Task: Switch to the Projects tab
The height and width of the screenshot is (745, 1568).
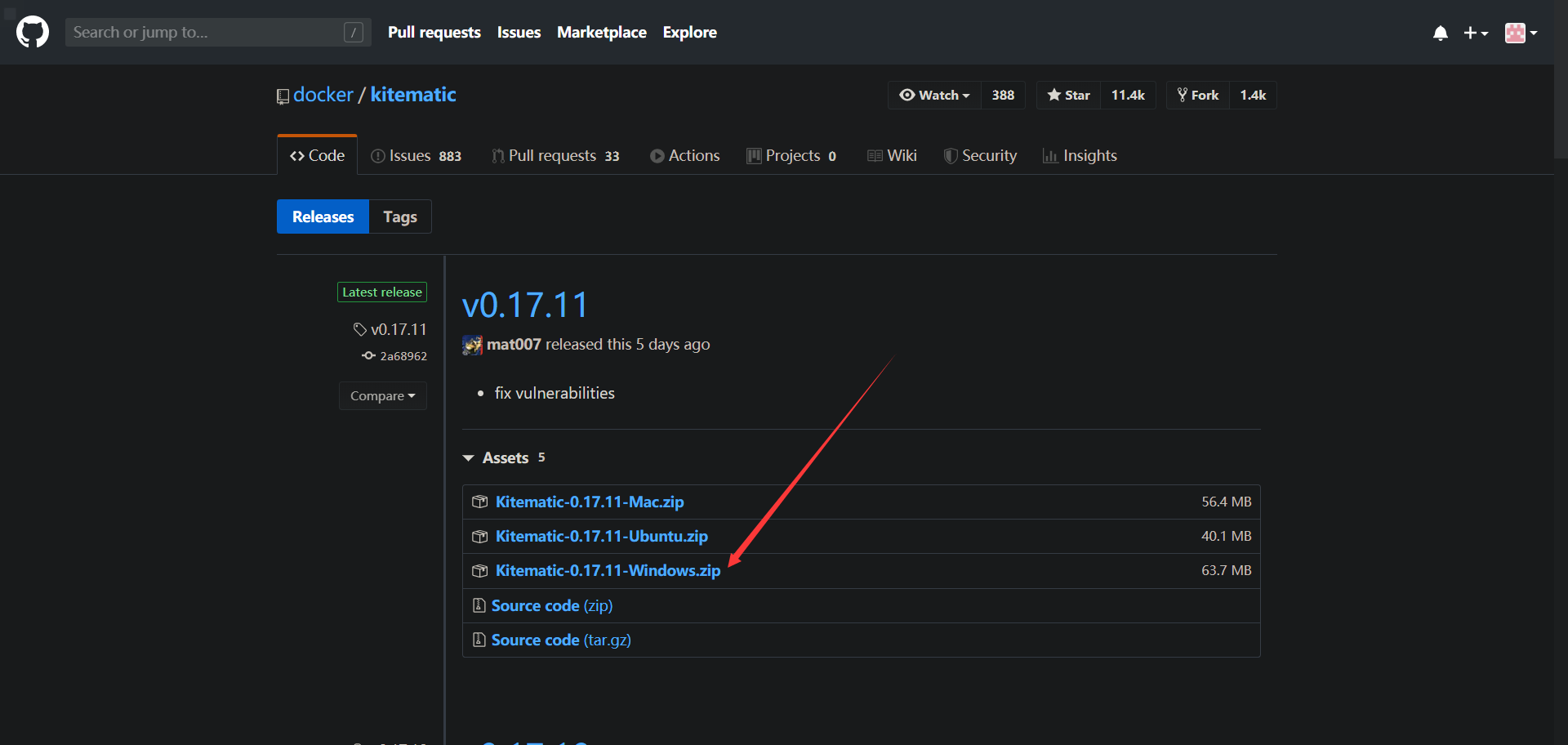Action: pos(791,156)
